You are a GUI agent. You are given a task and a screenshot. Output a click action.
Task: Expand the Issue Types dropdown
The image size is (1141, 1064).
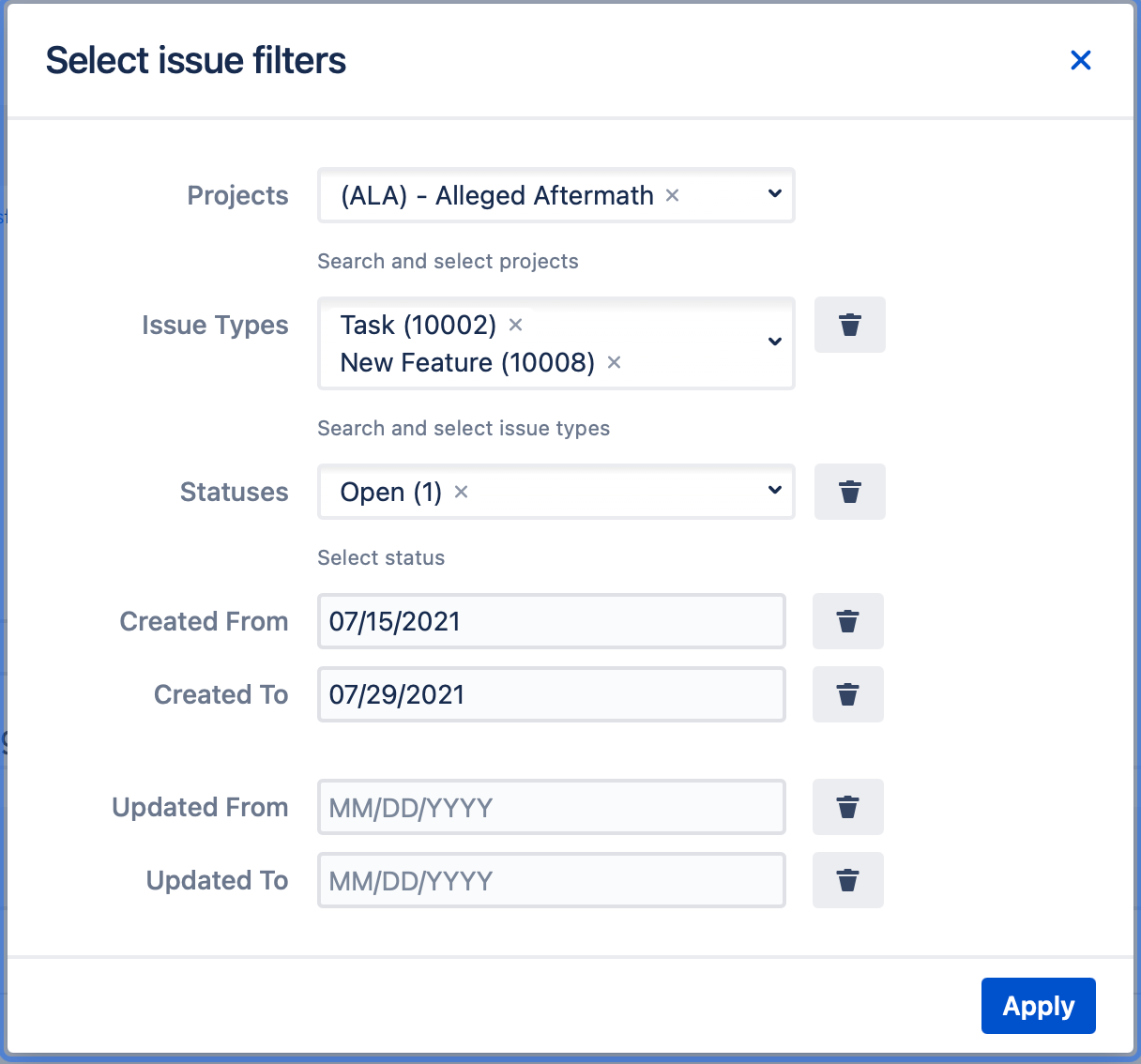tap(774, 342)
